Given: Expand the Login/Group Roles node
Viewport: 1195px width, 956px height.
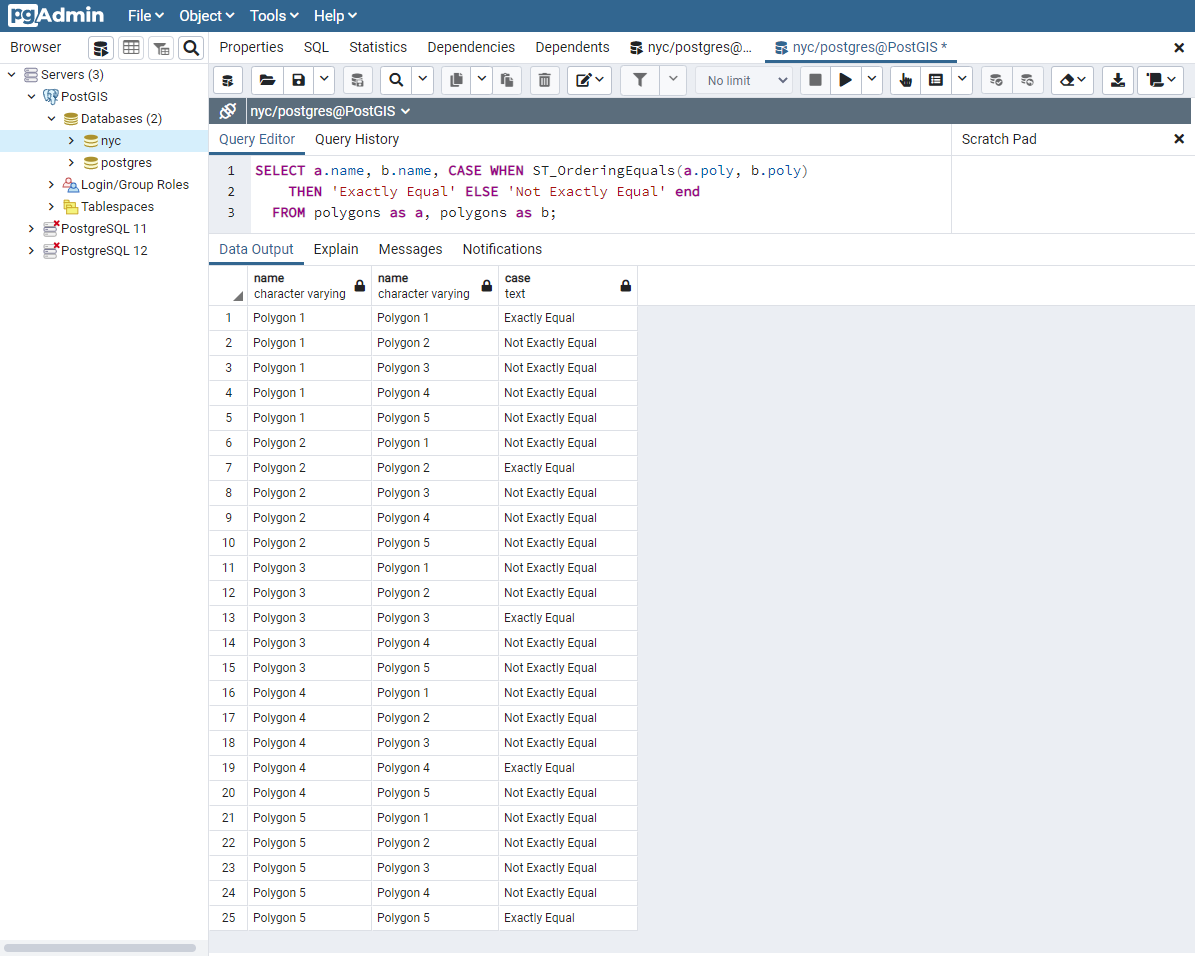Looking at the screenshot, I should pos(52,185).
